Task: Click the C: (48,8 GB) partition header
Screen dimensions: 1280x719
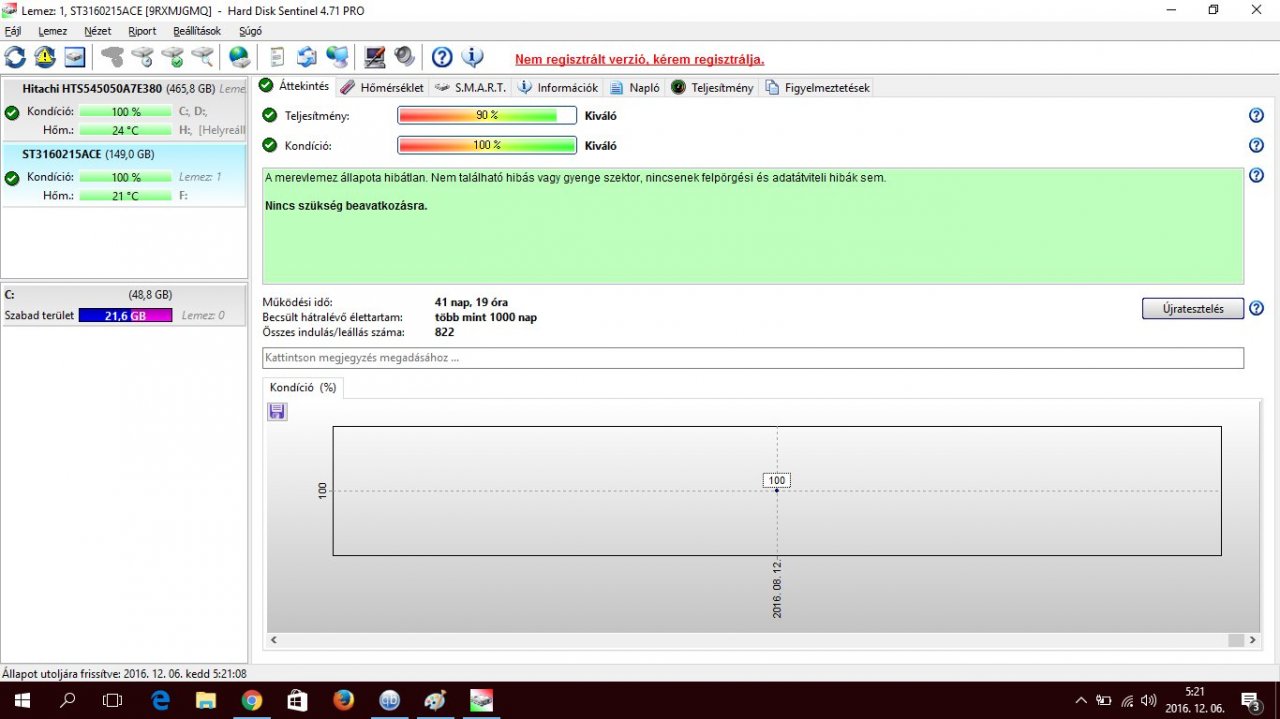Action: tap(124, 295)
